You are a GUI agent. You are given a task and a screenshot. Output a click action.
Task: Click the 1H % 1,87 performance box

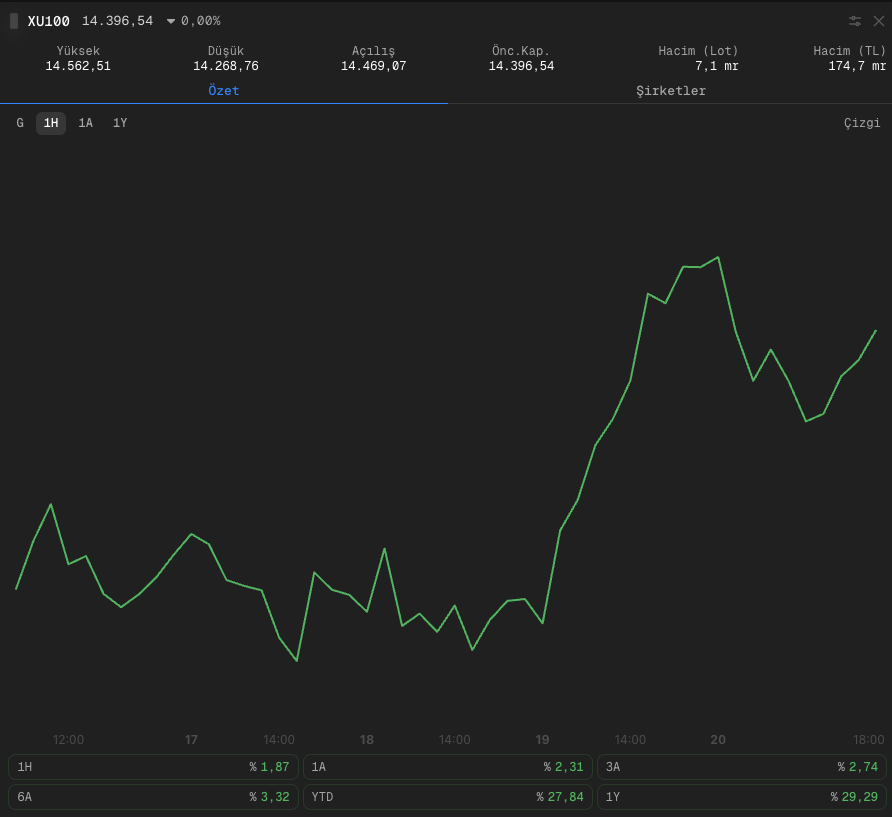(x=154, y=767)
